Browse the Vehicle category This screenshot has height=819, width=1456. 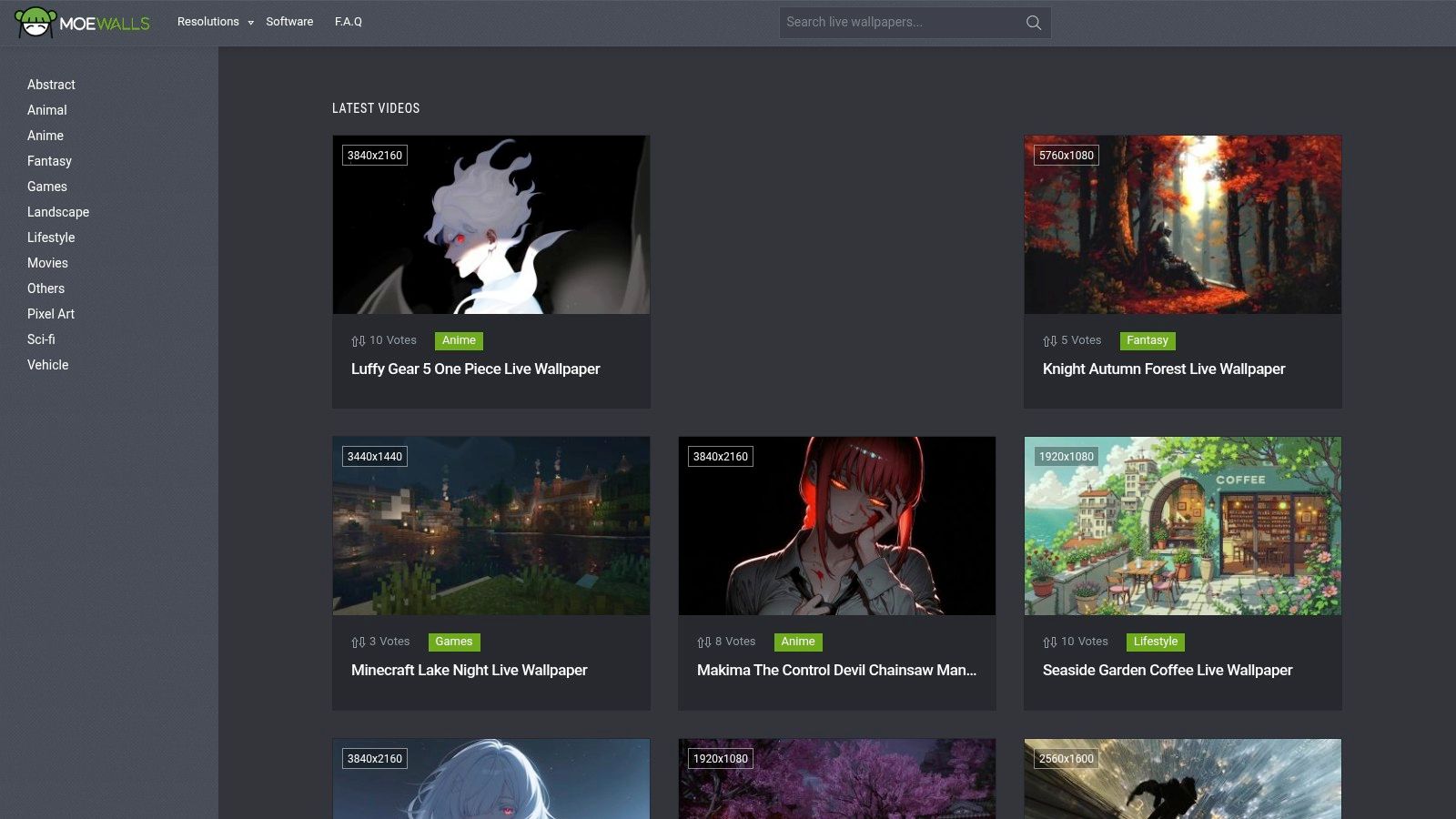48,365
